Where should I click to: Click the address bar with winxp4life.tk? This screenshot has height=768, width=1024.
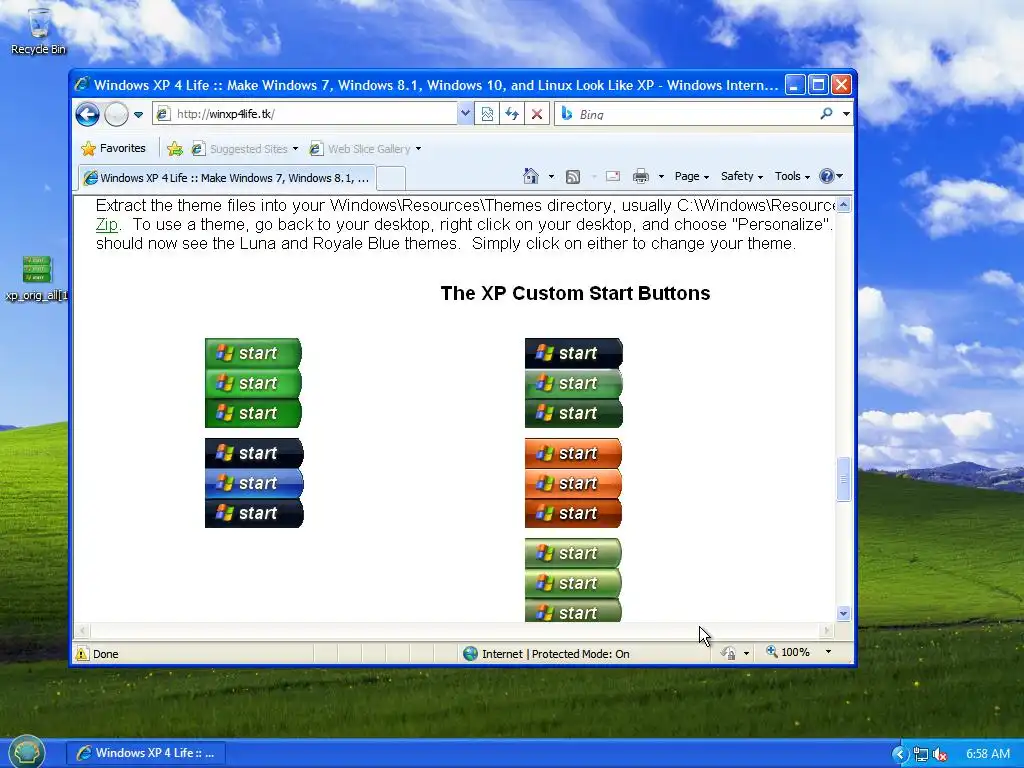click(x=305, y=114)
